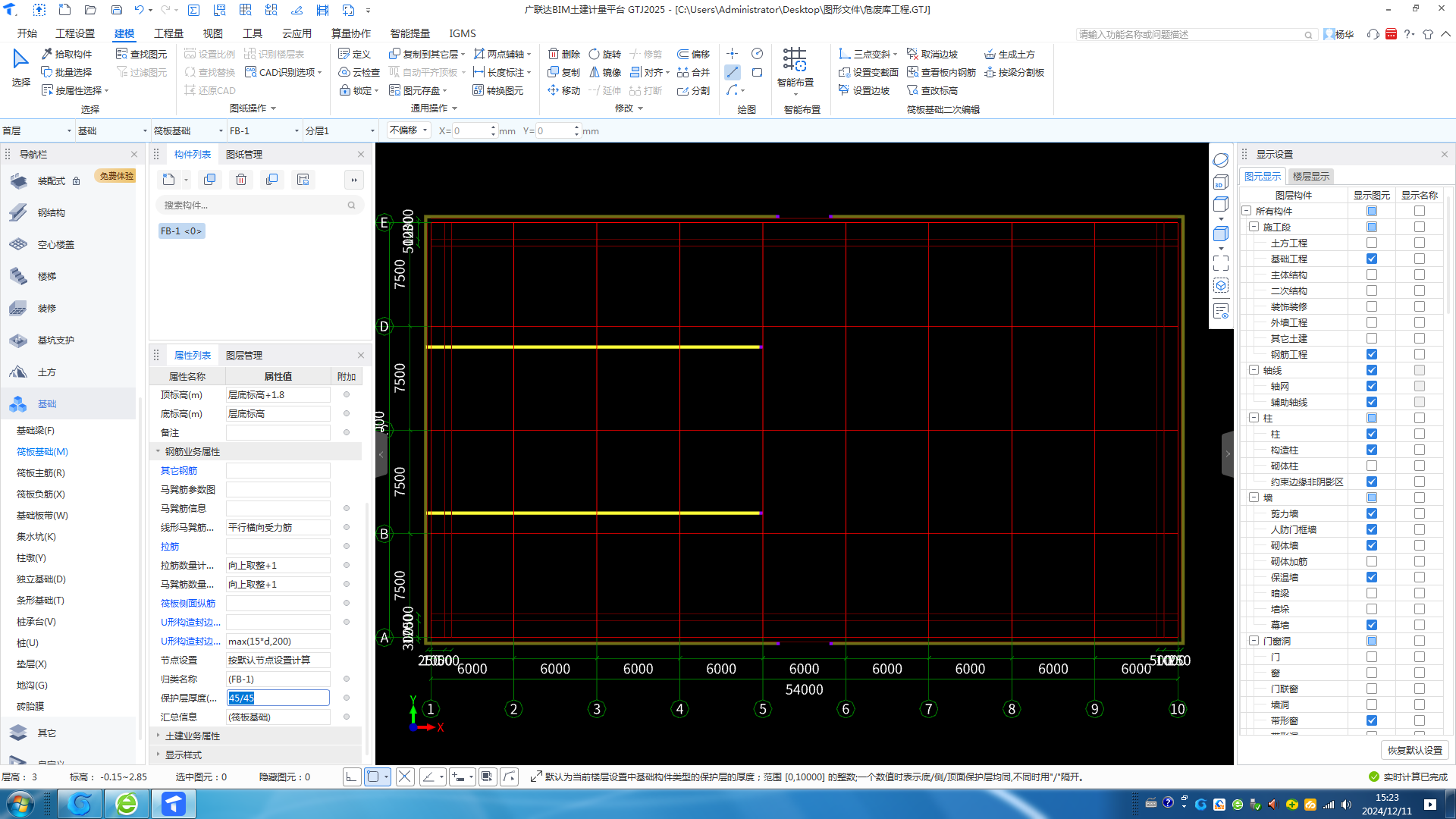Viewport: 1456px width, 819px height.
Task: Run 云检查 cloud check
Action: (359, 72)
